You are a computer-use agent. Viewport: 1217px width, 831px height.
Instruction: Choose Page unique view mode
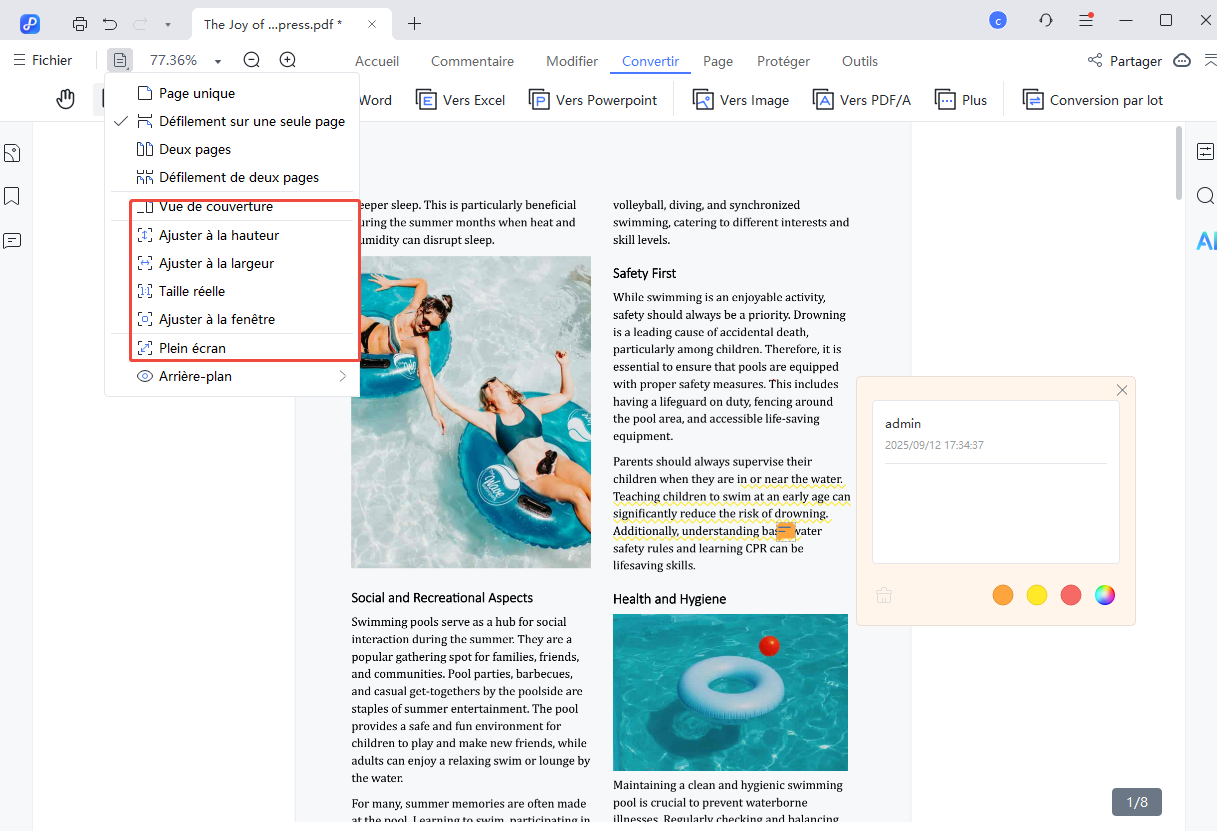(197, 93)
